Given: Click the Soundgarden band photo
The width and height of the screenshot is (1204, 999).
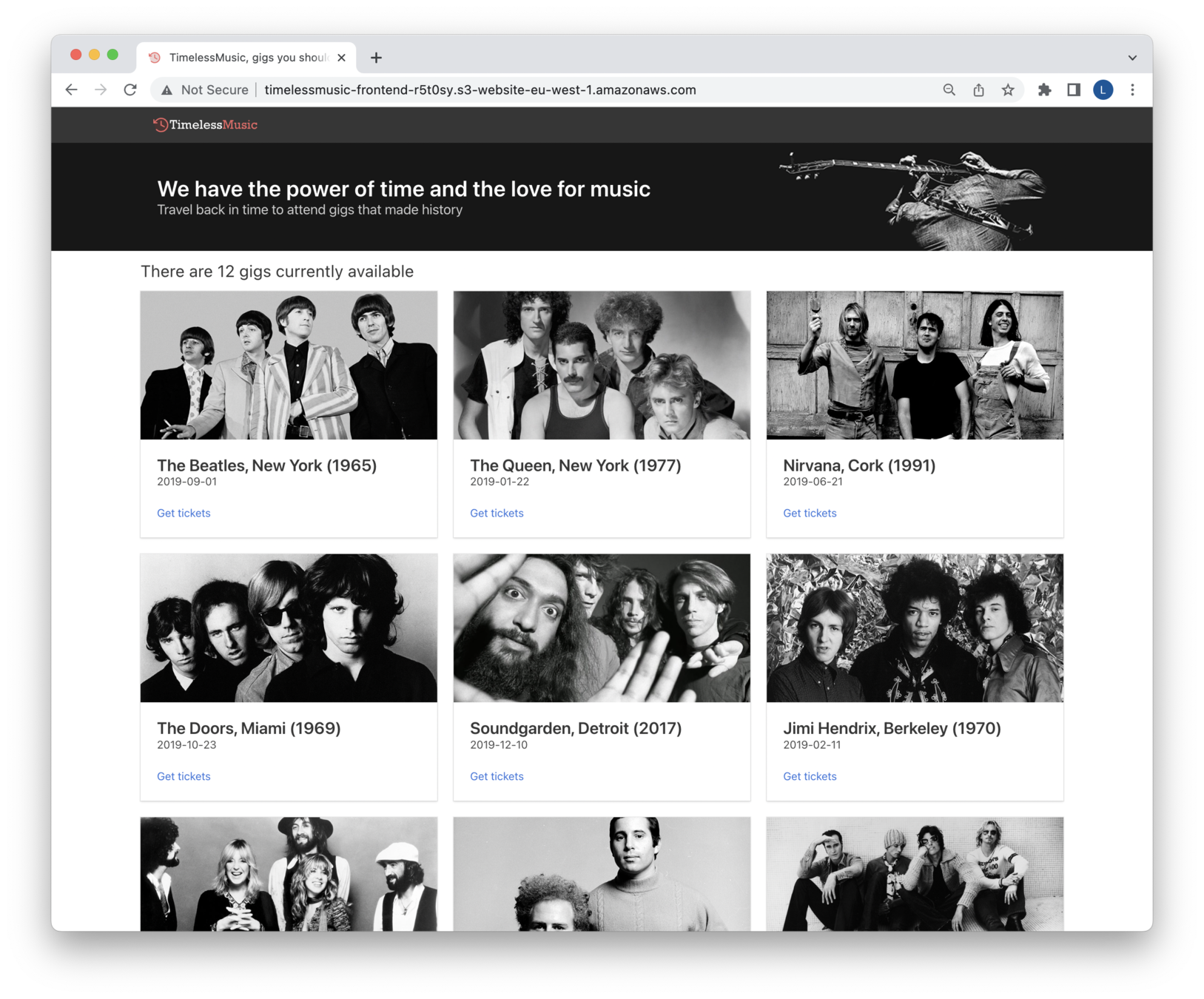Looking at the screenshot, I should tap(602, 628).
